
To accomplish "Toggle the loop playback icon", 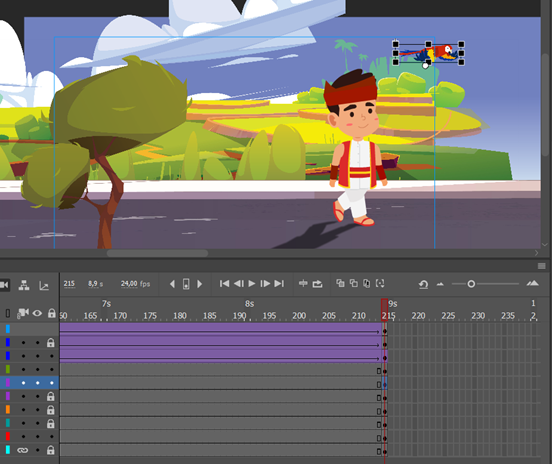I will 317,284.
